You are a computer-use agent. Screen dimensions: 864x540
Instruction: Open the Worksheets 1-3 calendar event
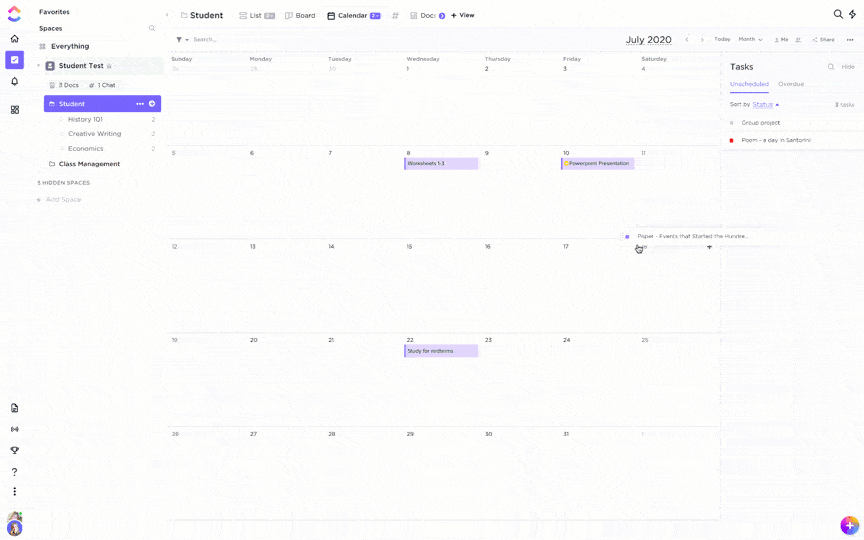click(441, 163)
